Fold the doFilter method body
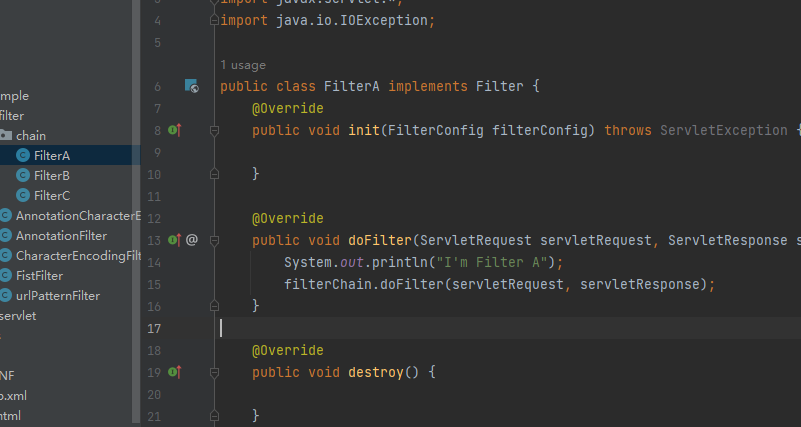The image size is (801, 427). coord(213,239)
